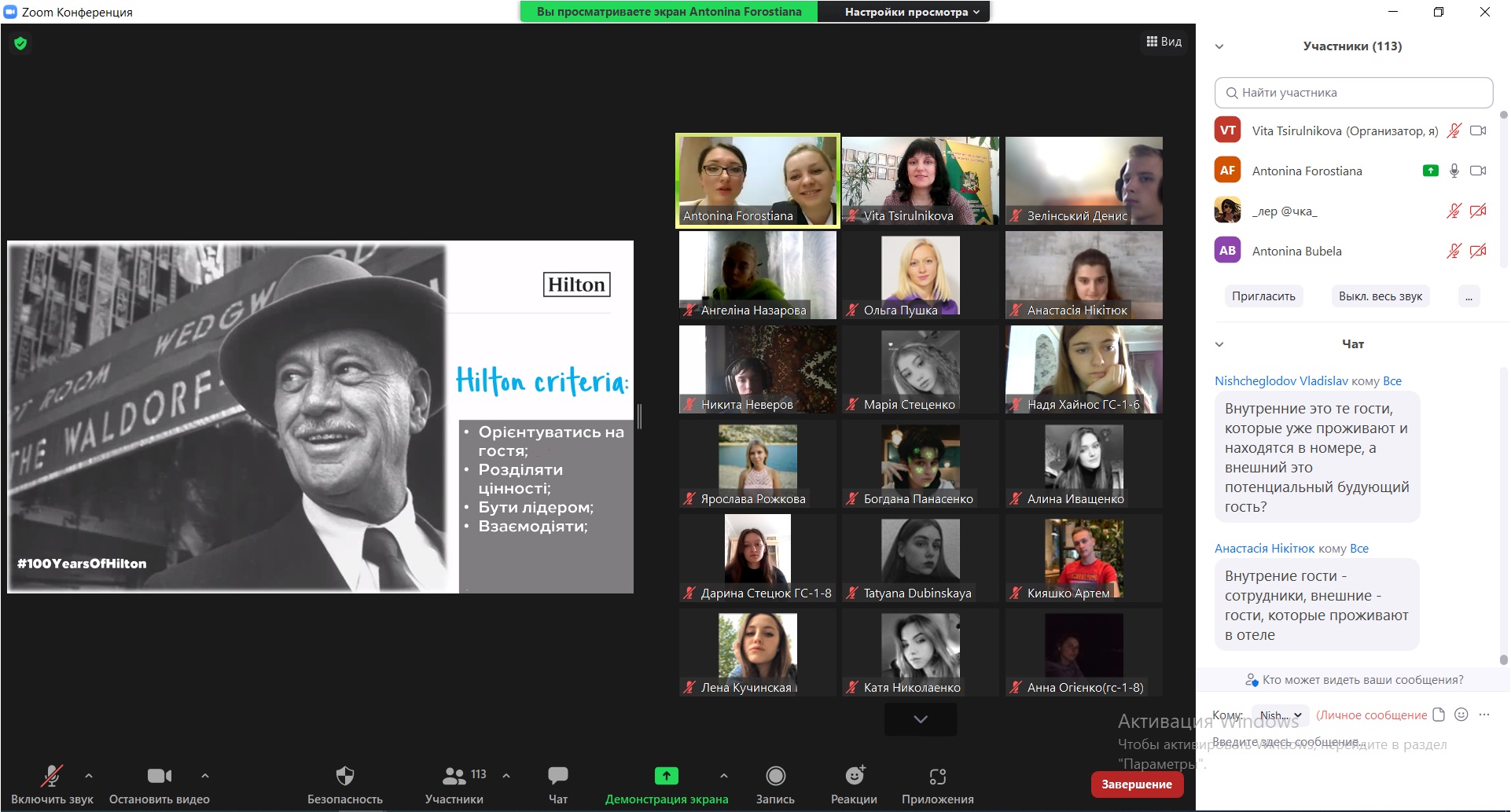The image size is (1511, 812).
Task: Collapse the Чат panel chevron
Action: 1219,344
